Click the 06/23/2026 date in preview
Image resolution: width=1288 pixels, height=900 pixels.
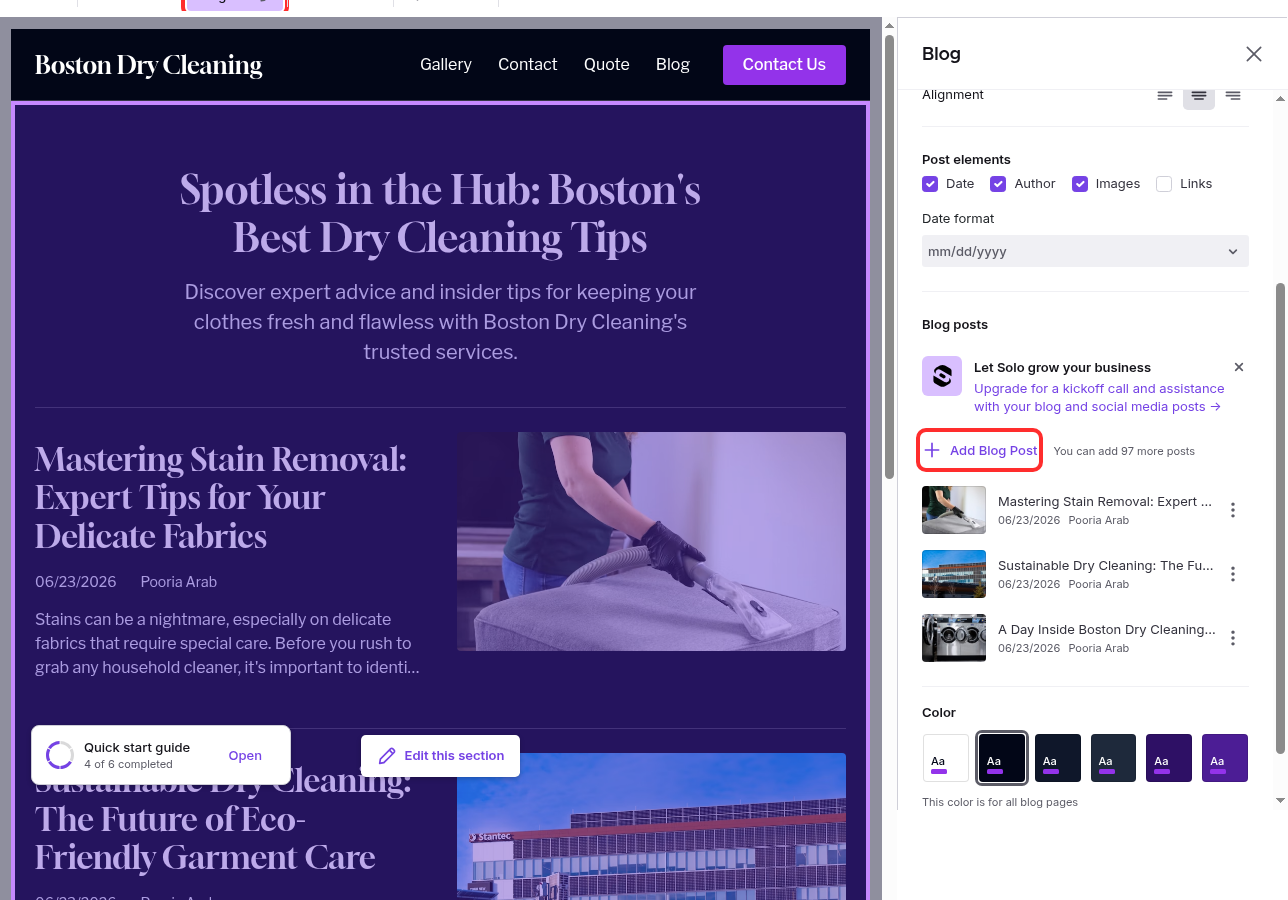coord(76,582)
